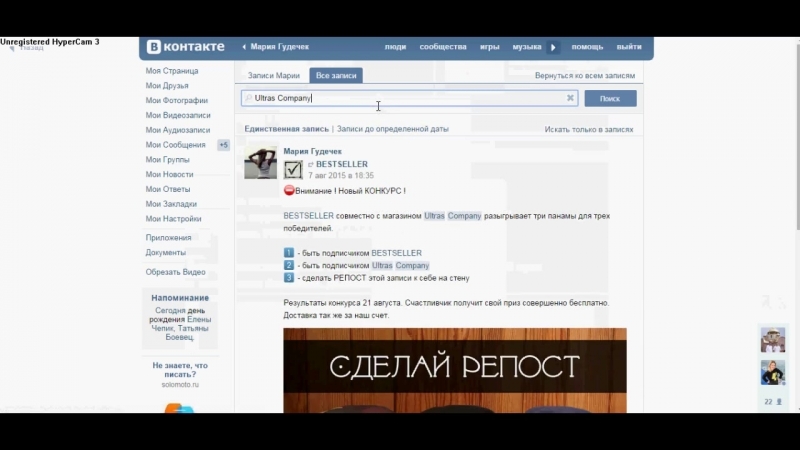This screenshot has width=800, height=450.
Task: Open игры in top menu
Action: [489, 47]
